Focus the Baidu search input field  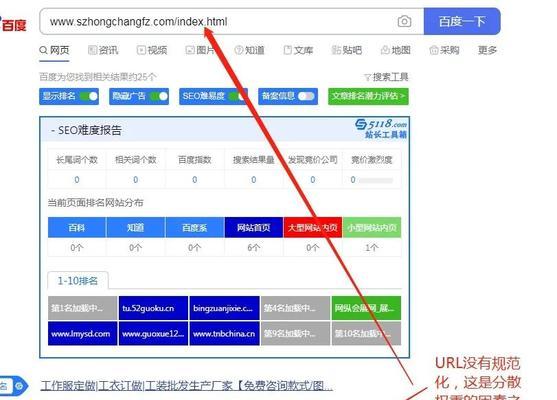[x=232, y=21]
